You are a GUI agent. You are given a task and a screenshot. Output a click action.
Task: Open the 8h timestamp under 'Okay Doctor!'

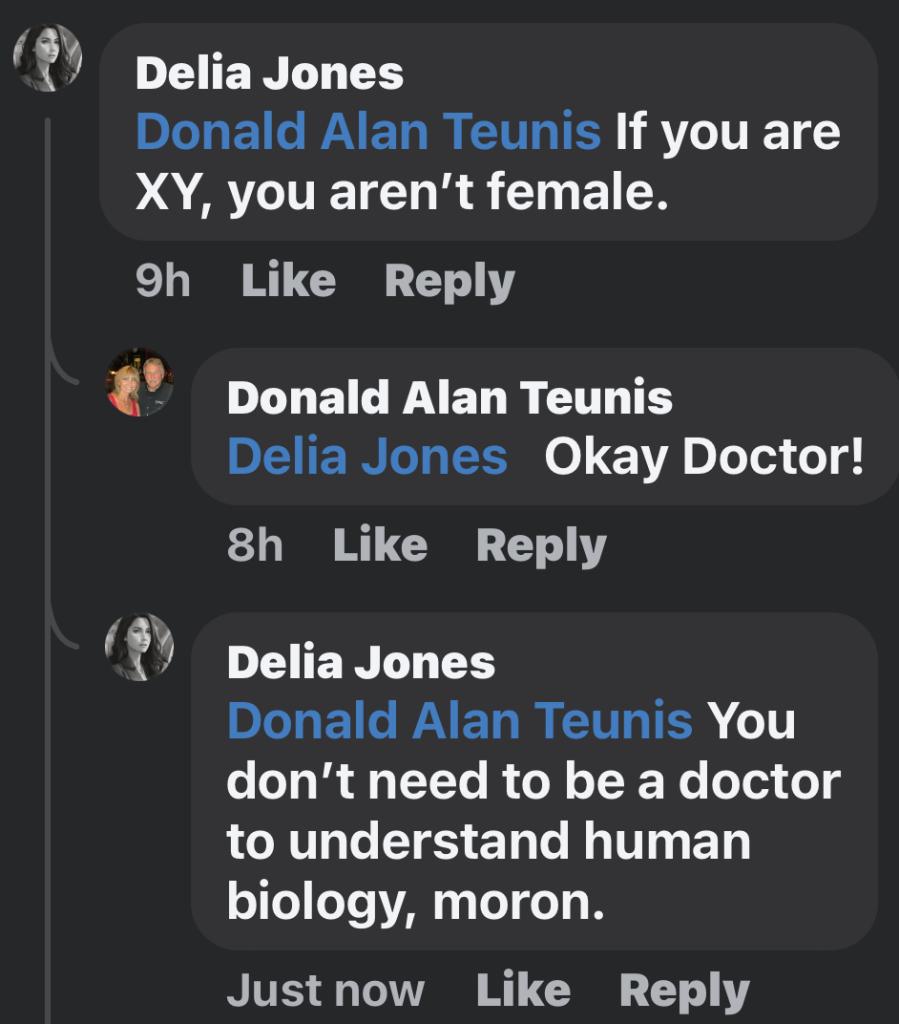[254, 546]
